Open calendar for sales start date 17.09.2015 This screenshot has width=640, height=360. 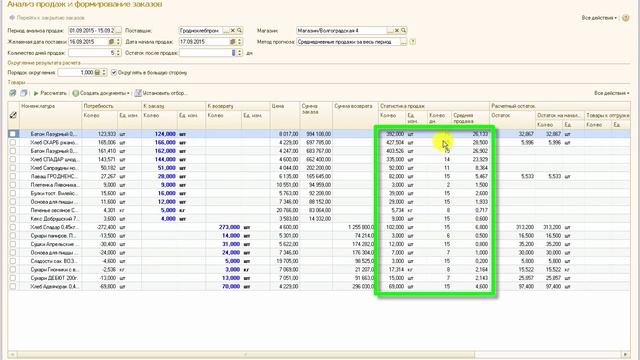(x=233, y=42)
